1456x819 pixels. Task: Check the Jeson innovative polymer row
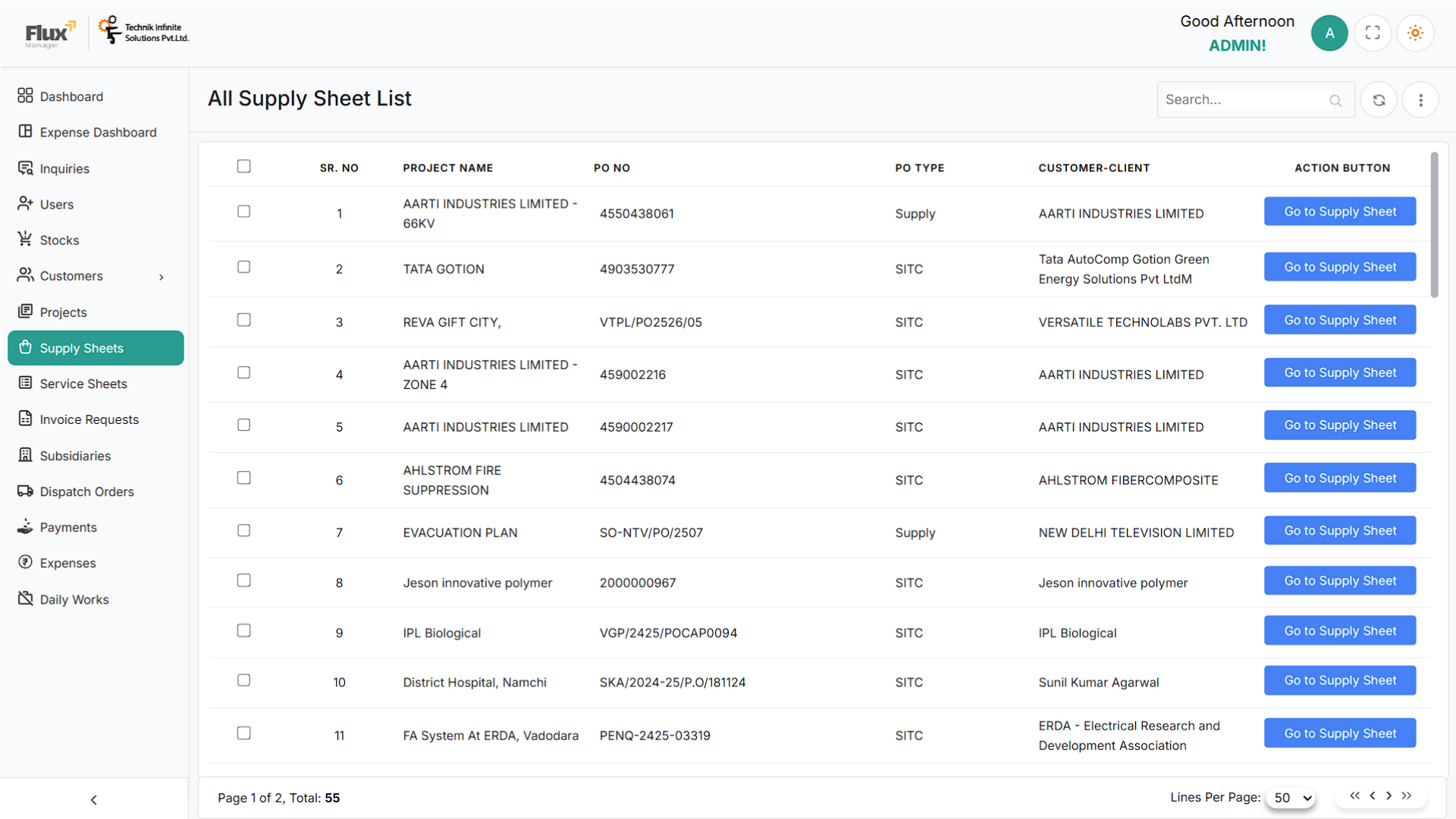click(243, 580)
